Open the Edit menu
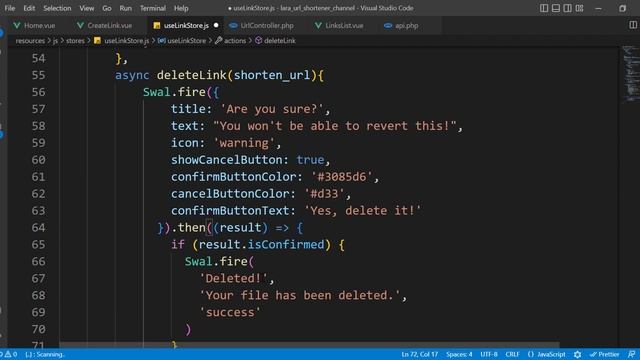This screenshot has height=360, width=640. [29, 8]
